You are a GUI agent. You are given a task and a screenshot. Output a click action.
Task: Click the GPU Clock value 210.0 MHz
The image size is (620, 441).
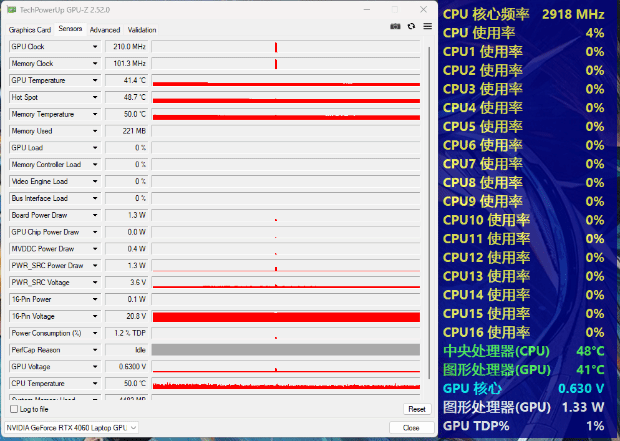[x=127, y=47]
